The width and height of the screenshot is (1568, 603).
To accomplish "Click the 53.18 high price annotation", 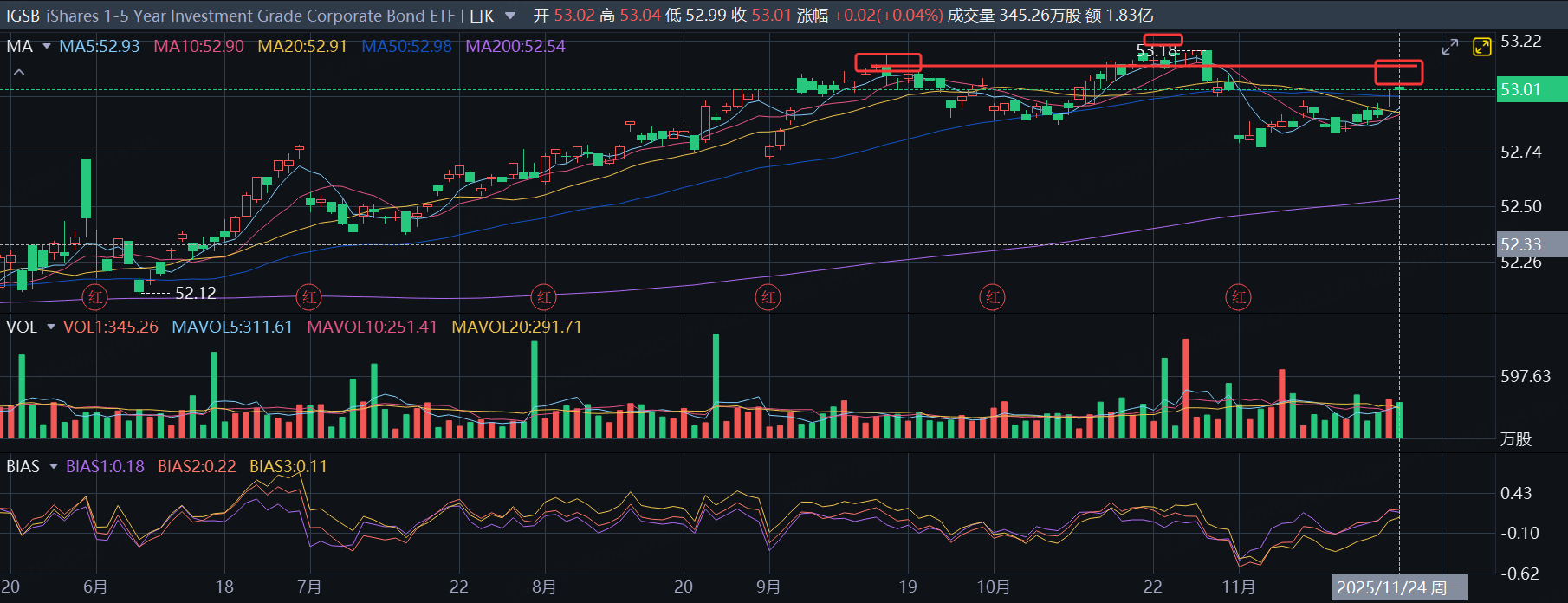I will tap(1157, 51).
